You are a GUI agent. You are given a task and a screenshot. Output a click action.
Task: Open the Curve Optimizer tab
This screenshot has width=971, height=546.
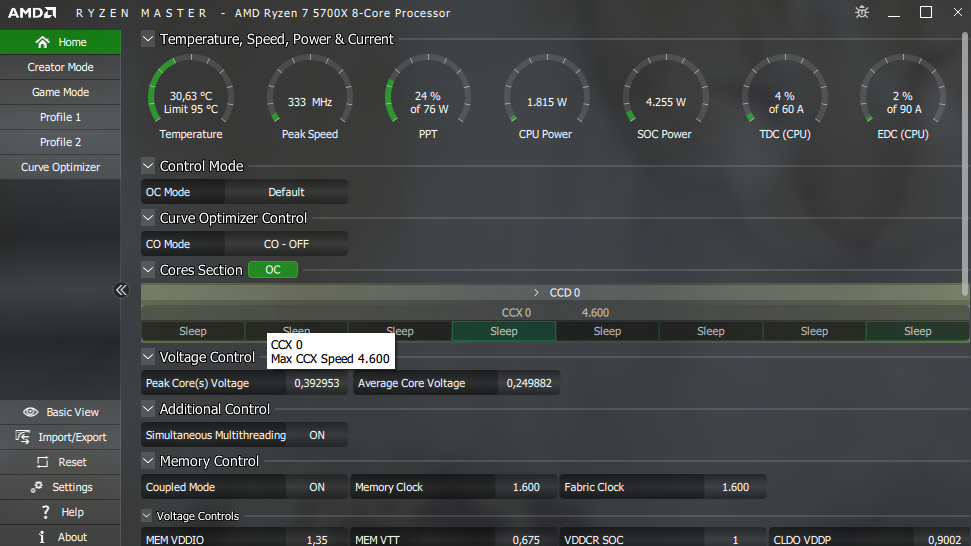coord(60,167)
